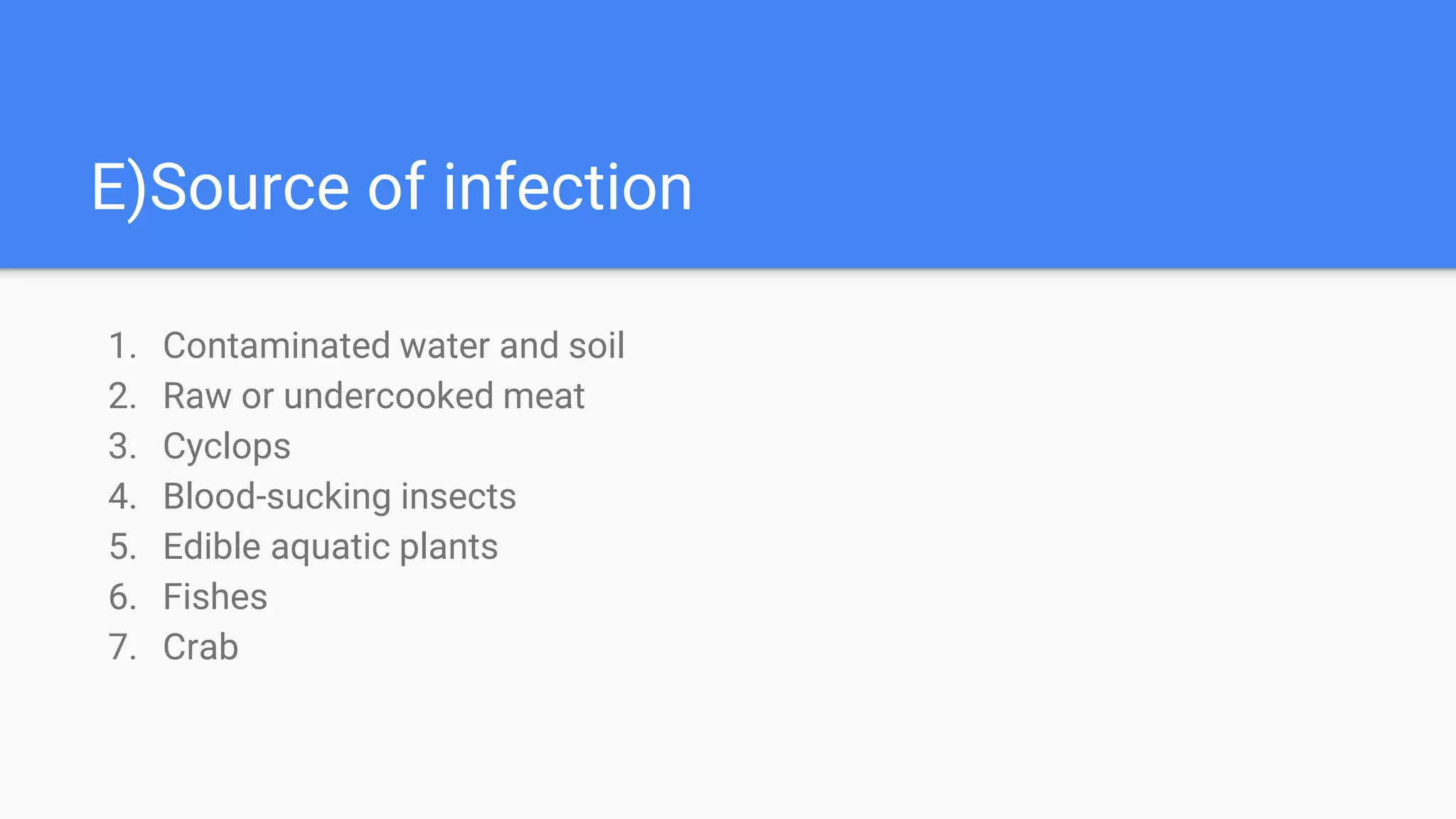Click the "Blood-sucking insects" list item

point(339,497)
